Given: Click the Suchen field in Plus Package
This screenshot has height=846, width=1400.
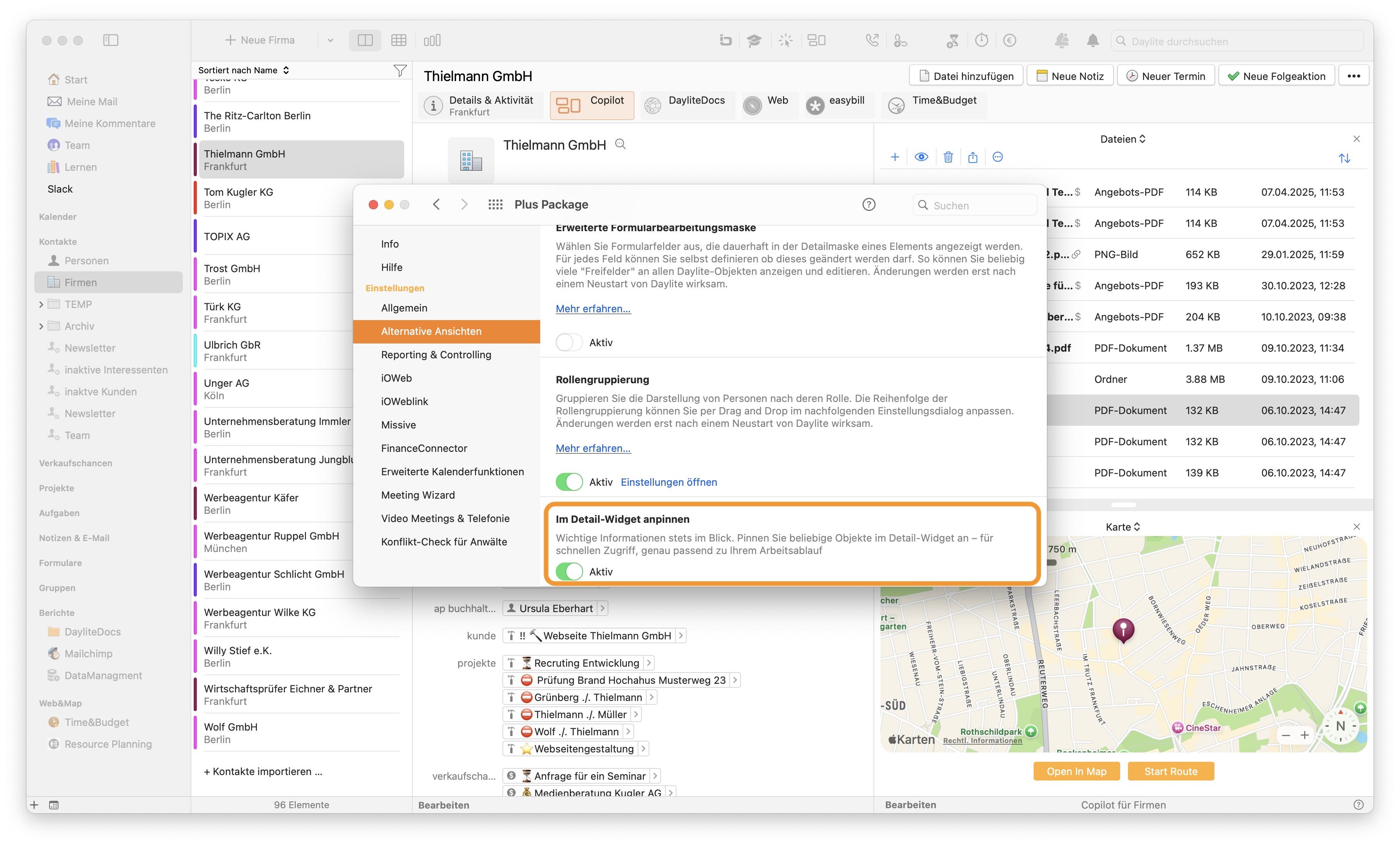Looking at the screenshot, I should pos(974,205).
